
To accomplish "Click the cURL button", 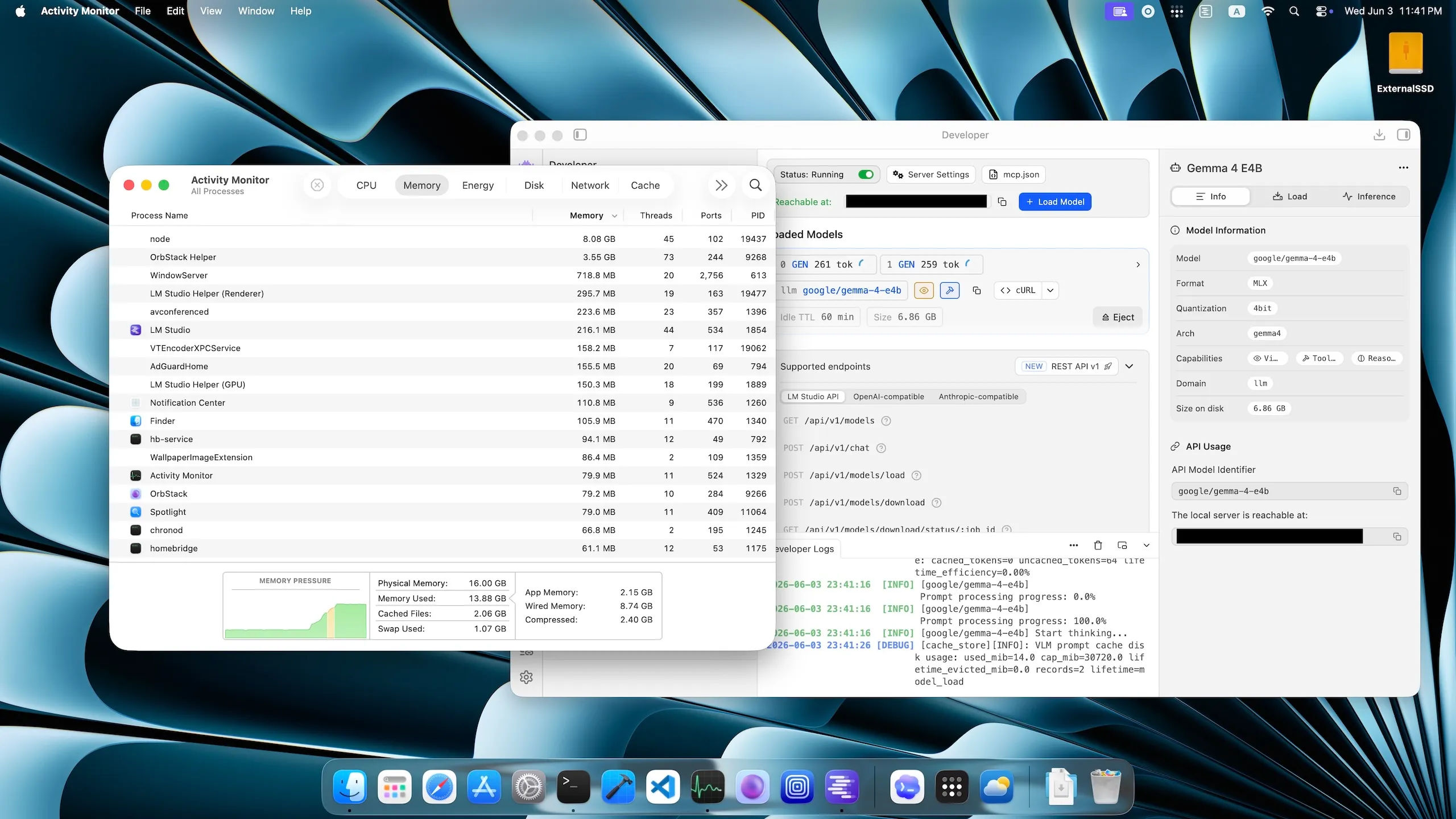I will (1019, 291).
